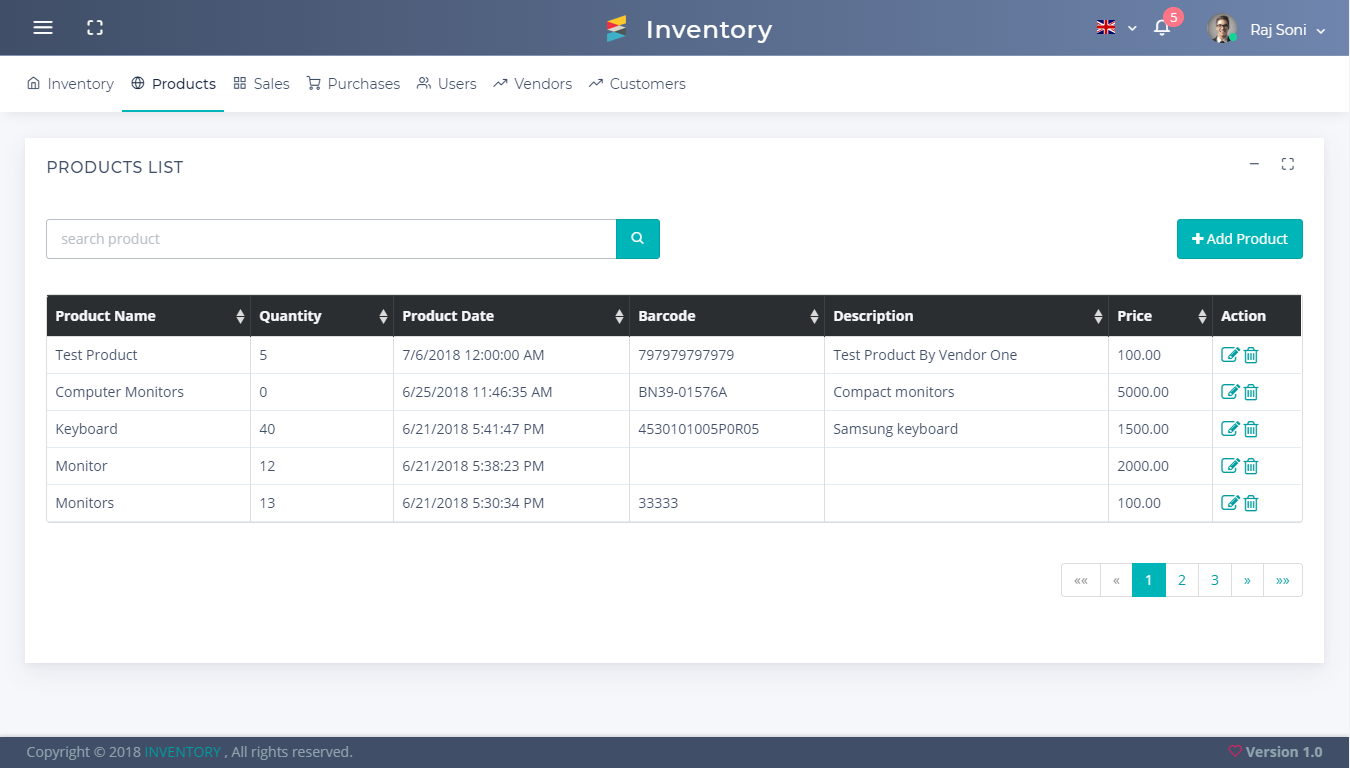Viewport: 1350px width, 768px height.
Task: Open the Vendors tab
Action: [532, 84]
